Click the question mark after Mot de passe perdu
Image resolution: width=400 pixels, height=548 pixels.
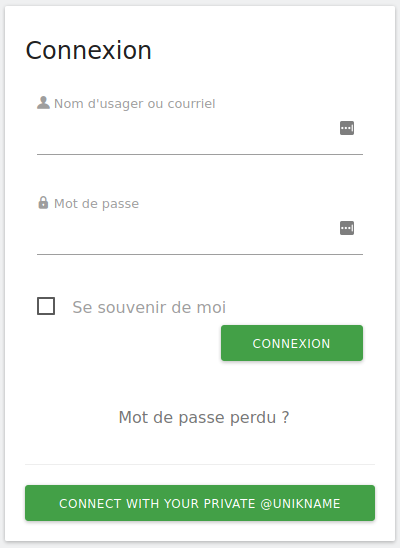(x=286, y=417)
